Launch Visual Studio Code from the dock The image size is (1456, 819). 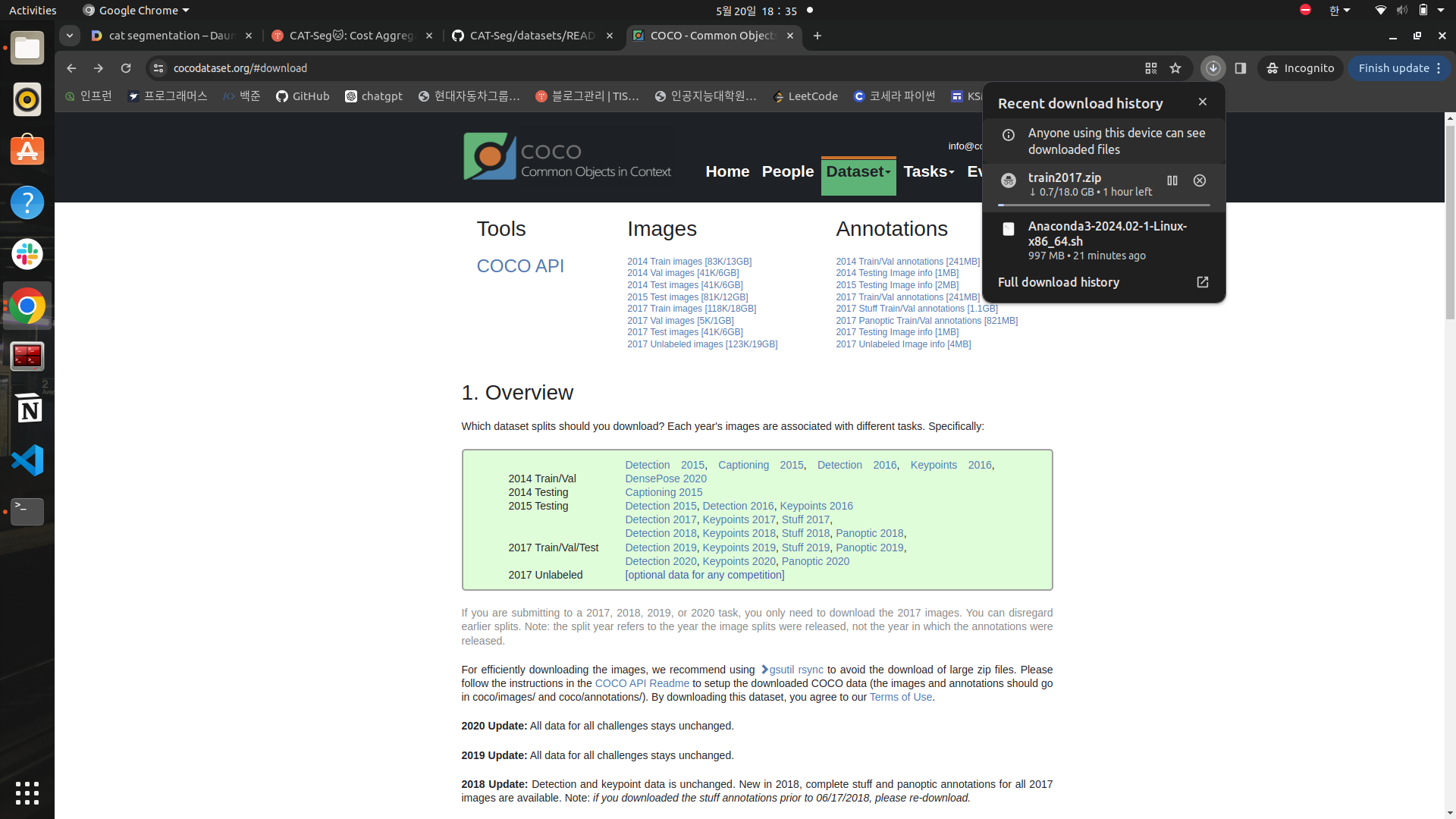27,460
